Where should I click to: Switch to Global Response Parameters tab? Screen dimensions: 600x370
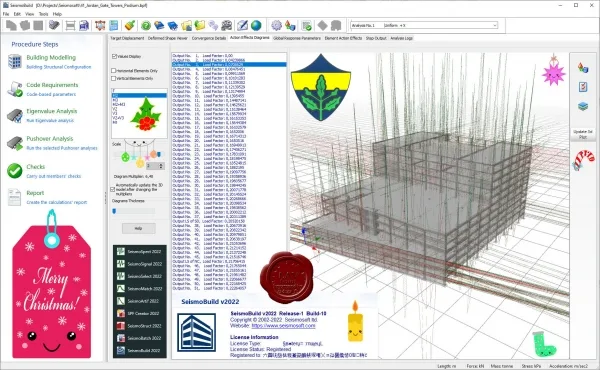pyautogui.click(x=297, y=38)
